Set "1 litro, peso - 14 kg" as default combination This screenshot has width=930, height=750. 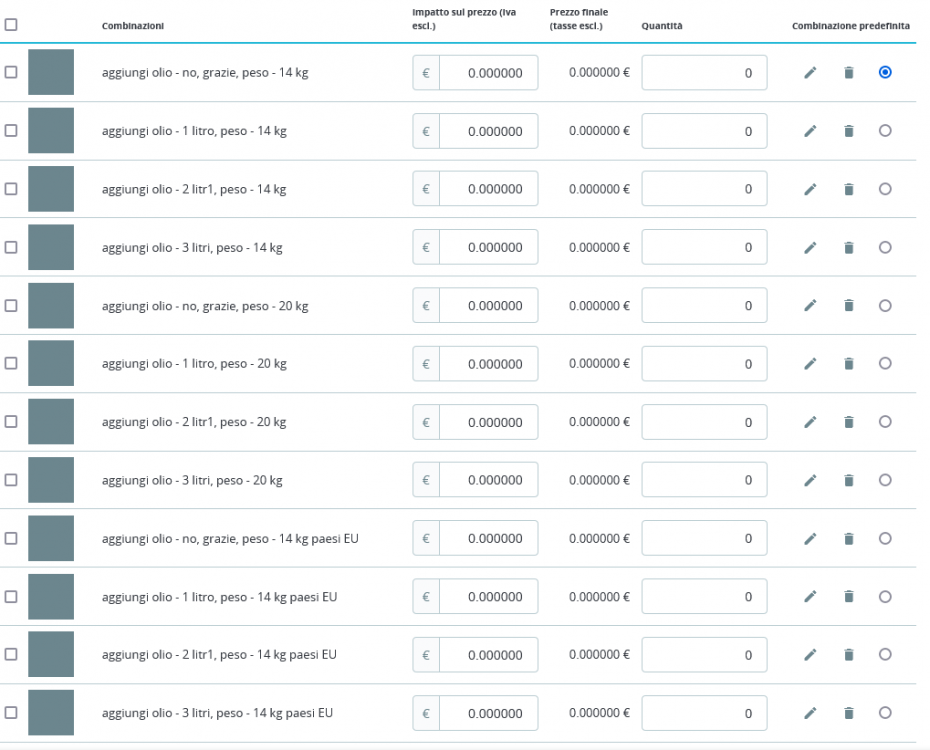pos(885,130)
